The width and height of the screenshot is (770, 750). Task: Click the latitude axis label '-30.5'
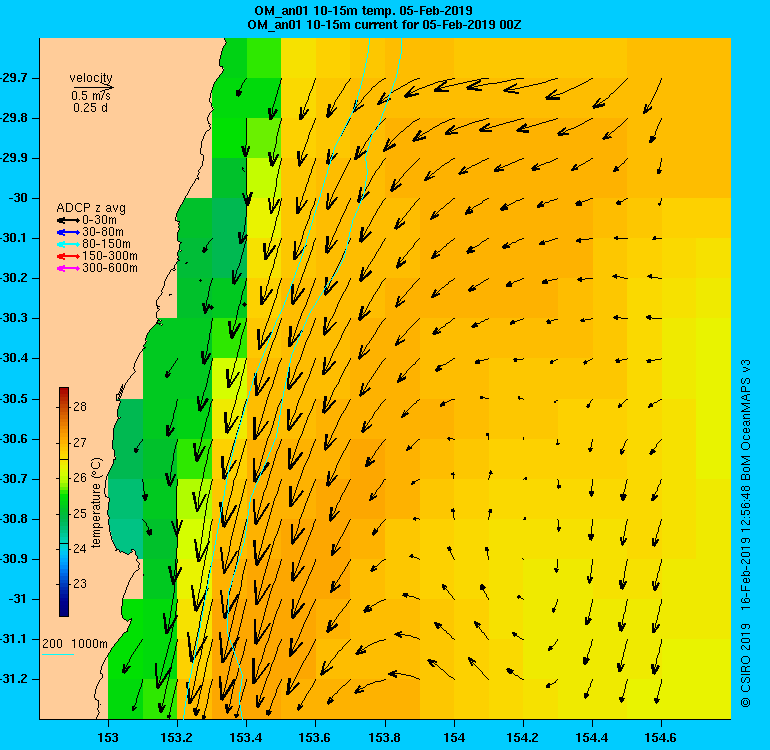13,399
